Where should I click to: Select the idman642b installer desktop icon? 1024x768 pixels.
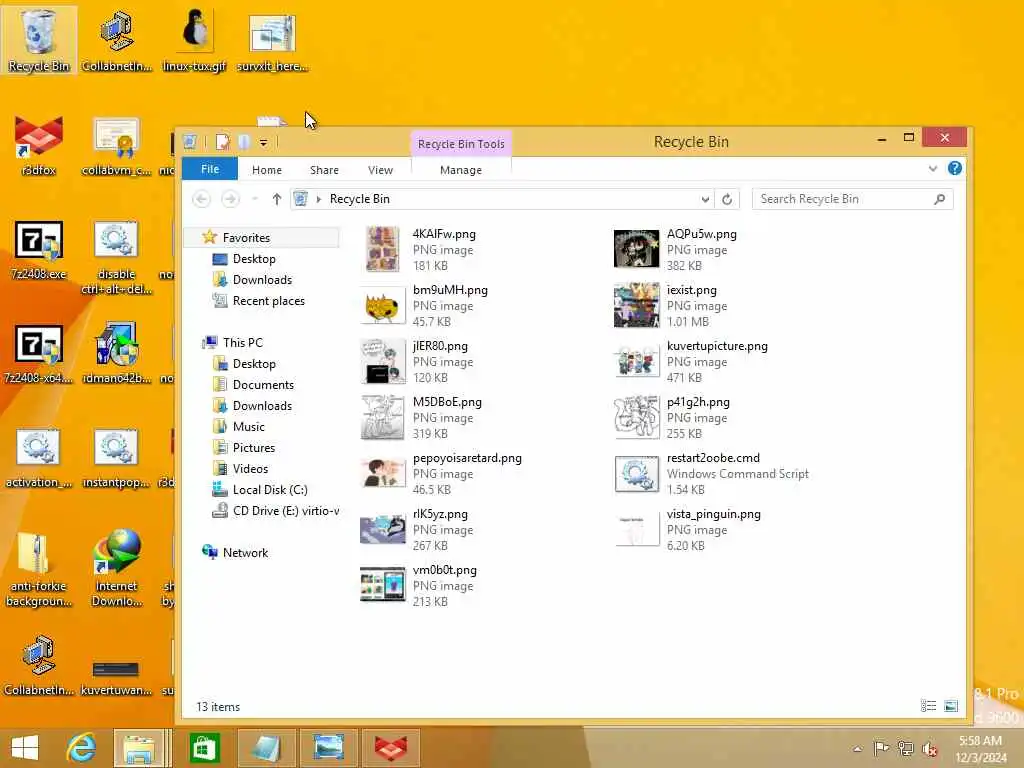click(117, 353)
